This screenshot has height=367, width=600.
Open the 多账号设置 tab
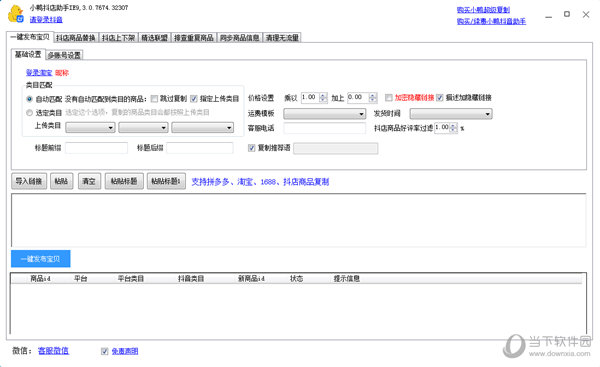click(x=64, y=55)
